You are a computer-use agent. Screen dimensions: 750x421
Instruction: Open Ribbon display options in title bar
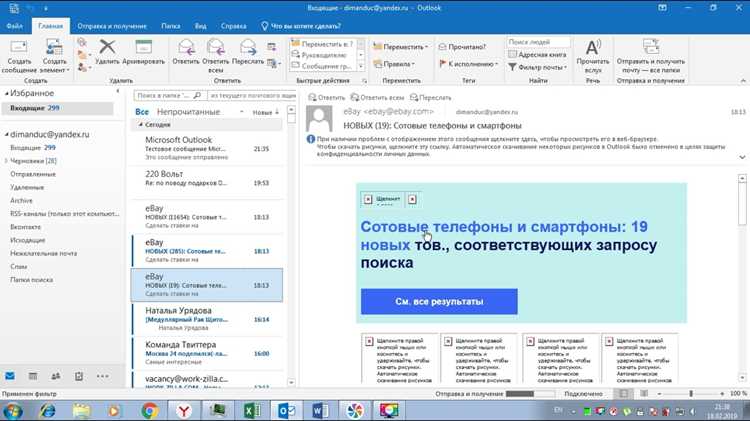[x=662, y=8]
